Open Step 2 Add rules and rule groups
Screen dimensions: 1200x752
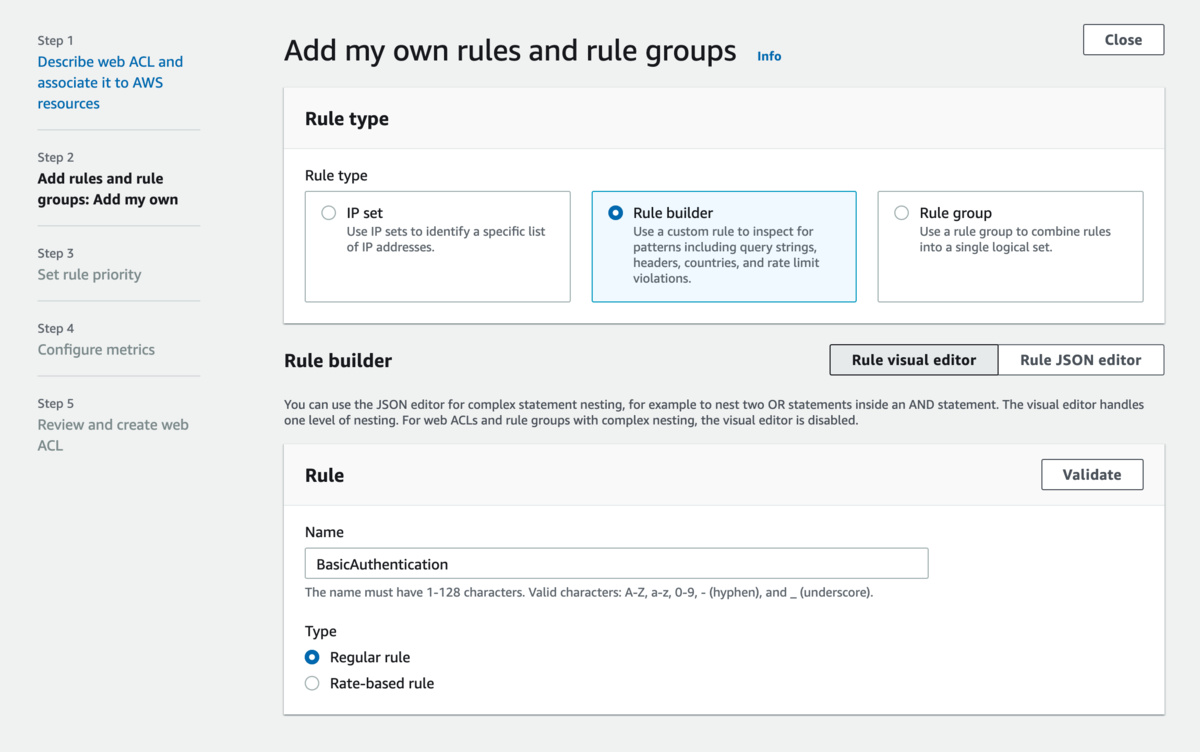point(107,189)
